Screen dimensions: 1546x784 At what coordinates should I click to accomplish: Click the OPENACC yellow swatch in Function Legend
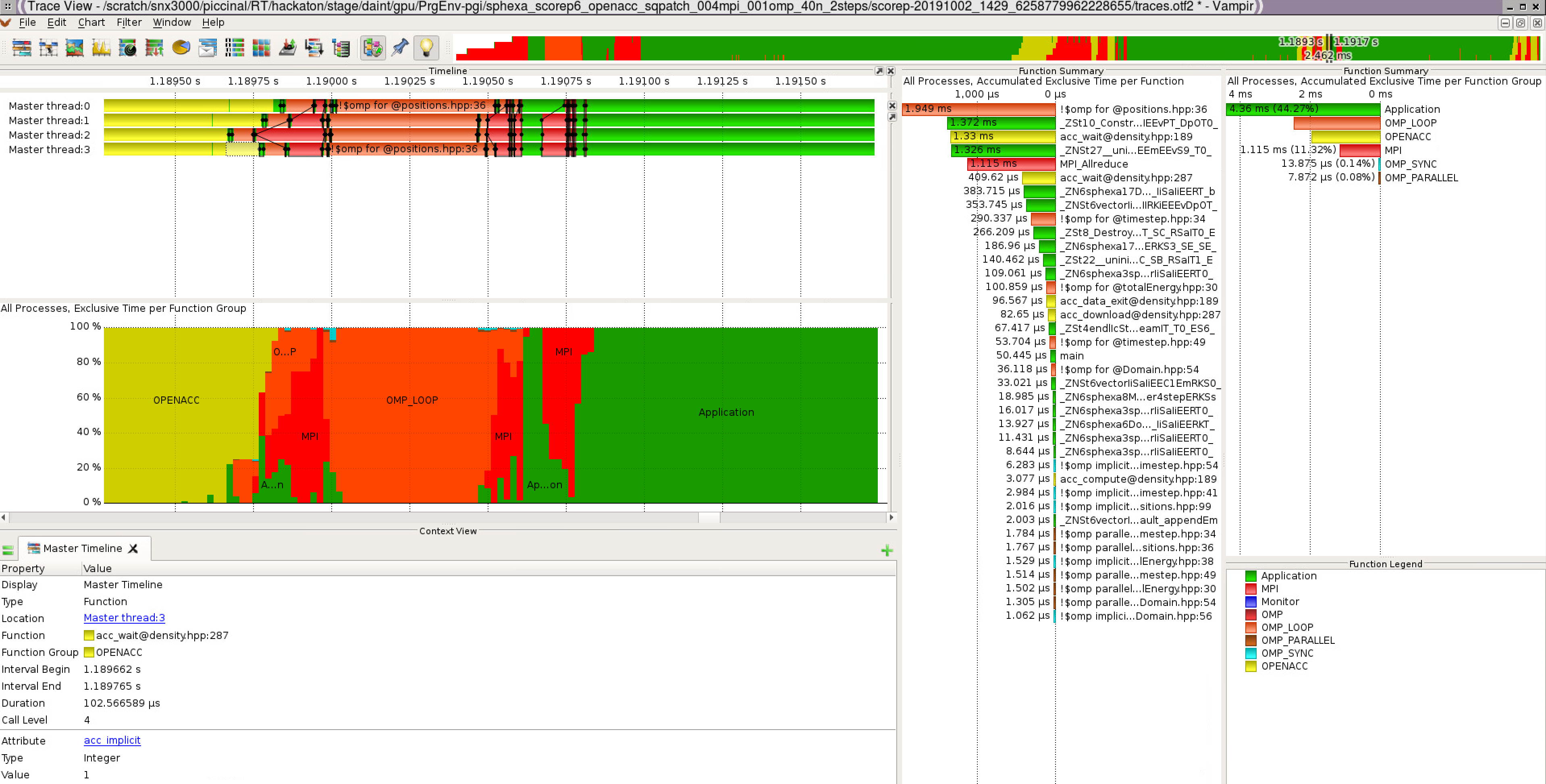click(1251, 666)
